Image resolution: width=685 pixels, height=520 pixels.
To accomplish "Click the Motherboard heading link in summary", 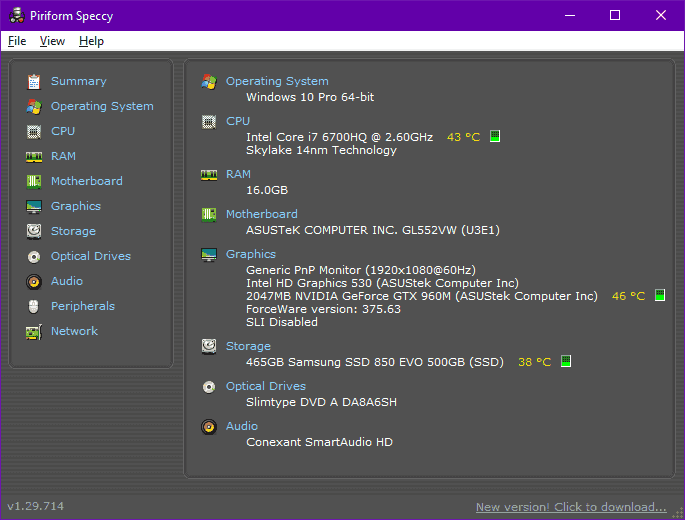I will pyautogui.click(x=262, y=214).
